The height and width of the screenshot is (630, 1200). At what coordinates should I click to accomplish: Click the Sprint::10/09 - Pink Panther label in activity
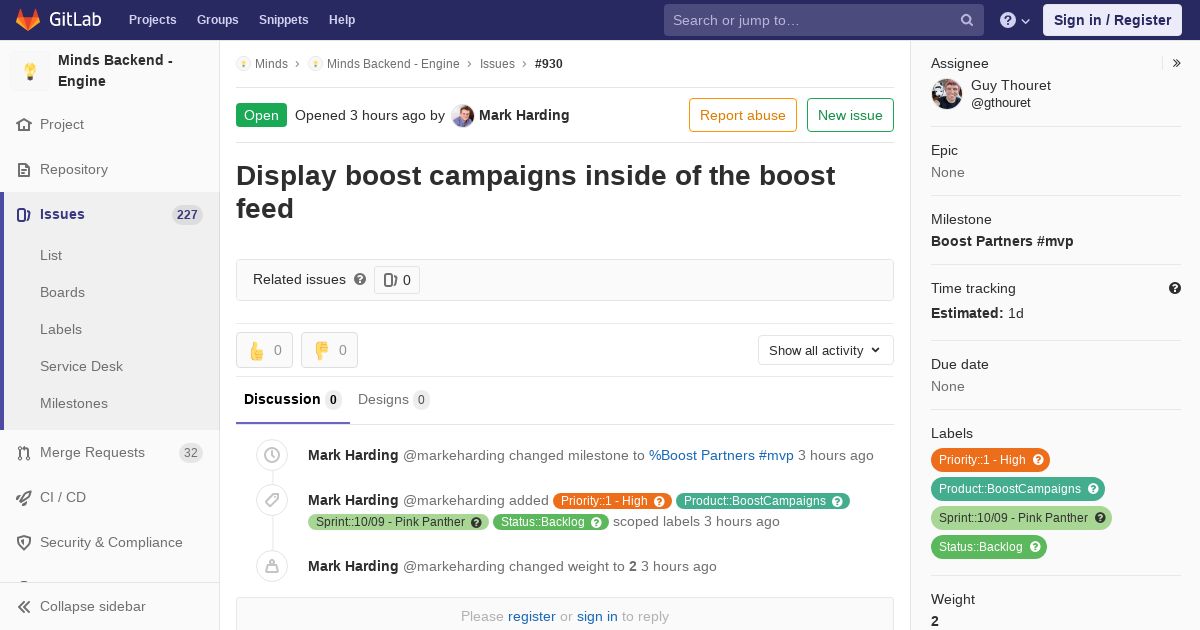point(398,522)
